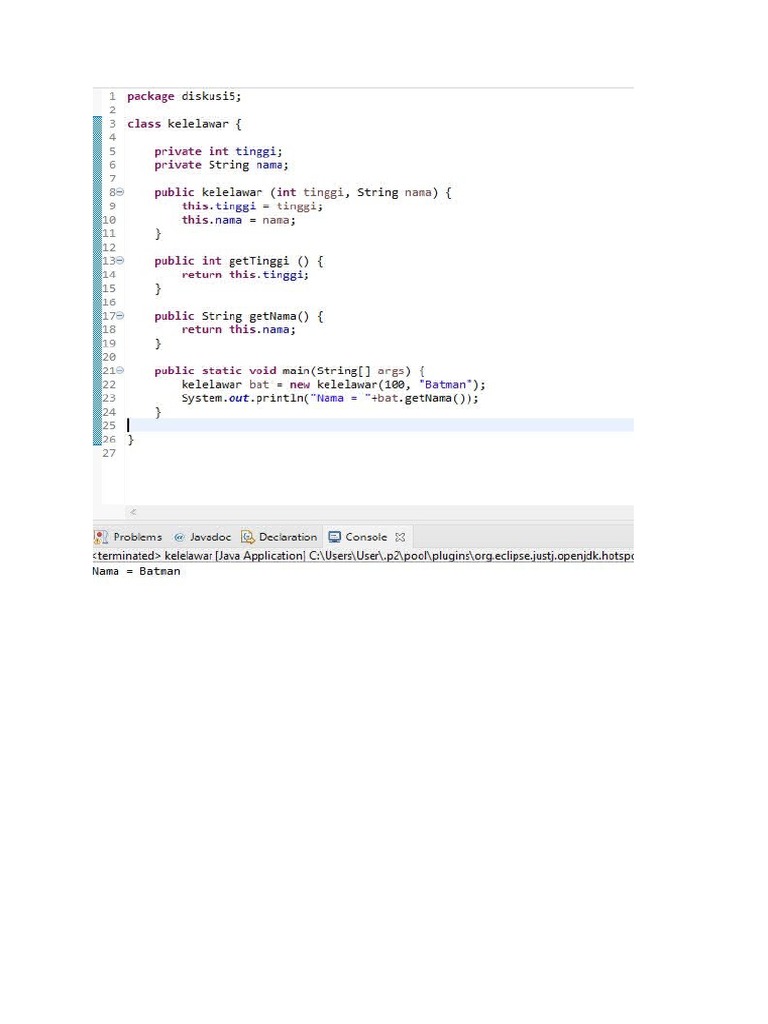The height and width of the screenshot is (1024, 768).
Task: Click line number 27 in gutter
Action: (109, 453)
